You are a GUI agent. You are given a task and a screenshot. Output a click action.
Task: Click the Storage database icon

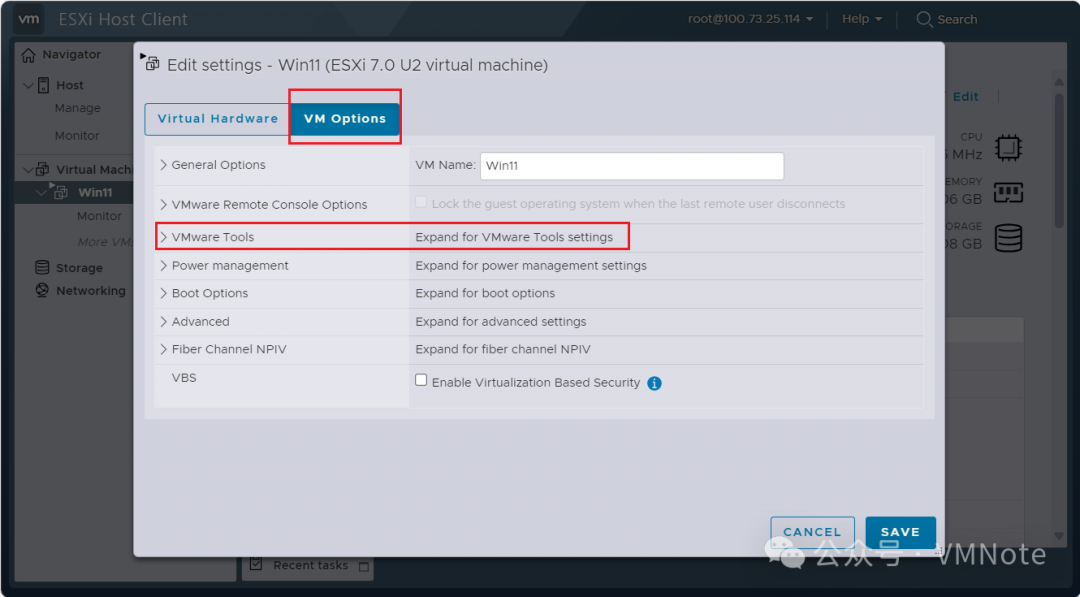click(x=43, y=267)
